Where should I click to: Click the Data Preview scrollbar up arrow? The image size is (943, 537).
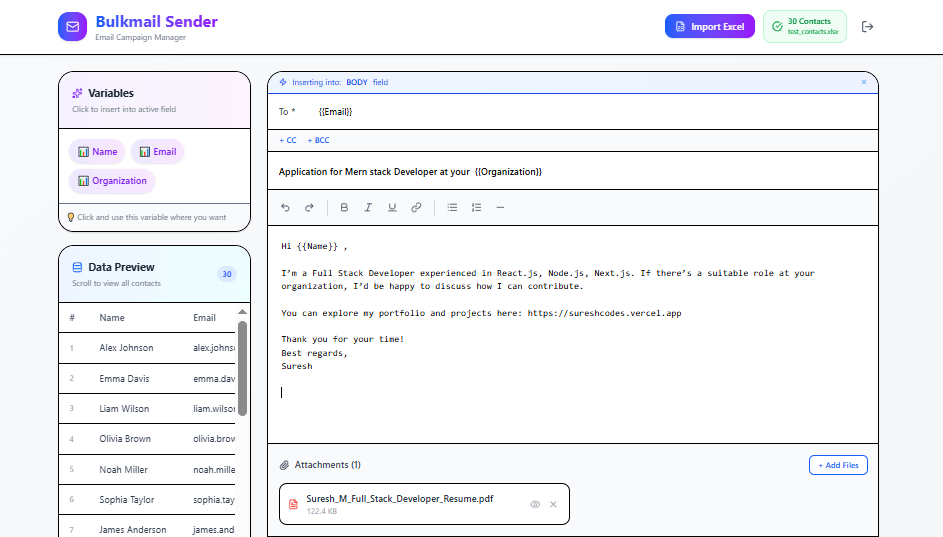[x=242, y=311]
